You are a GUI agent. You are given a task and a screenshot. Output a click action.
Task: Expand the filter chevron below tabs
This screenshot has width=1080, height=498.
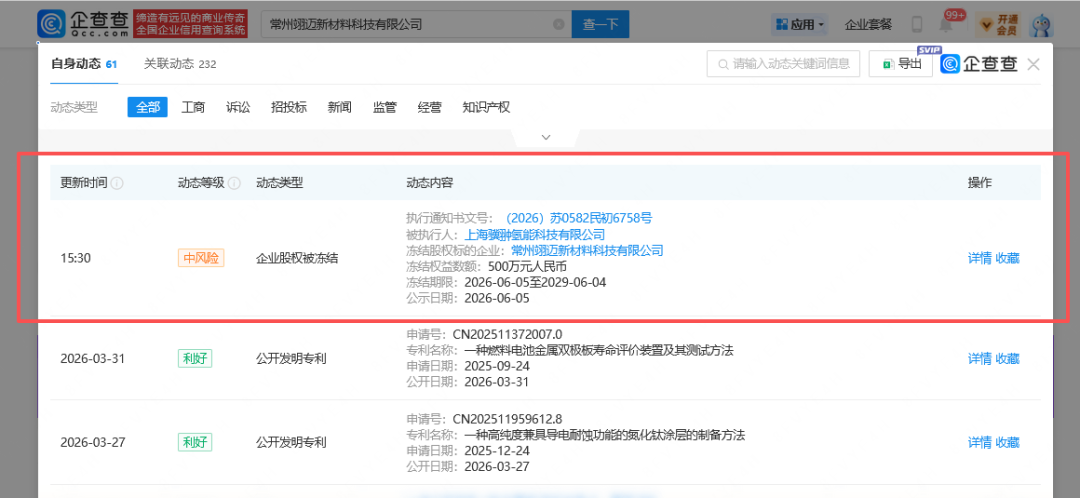coord(546,137)
